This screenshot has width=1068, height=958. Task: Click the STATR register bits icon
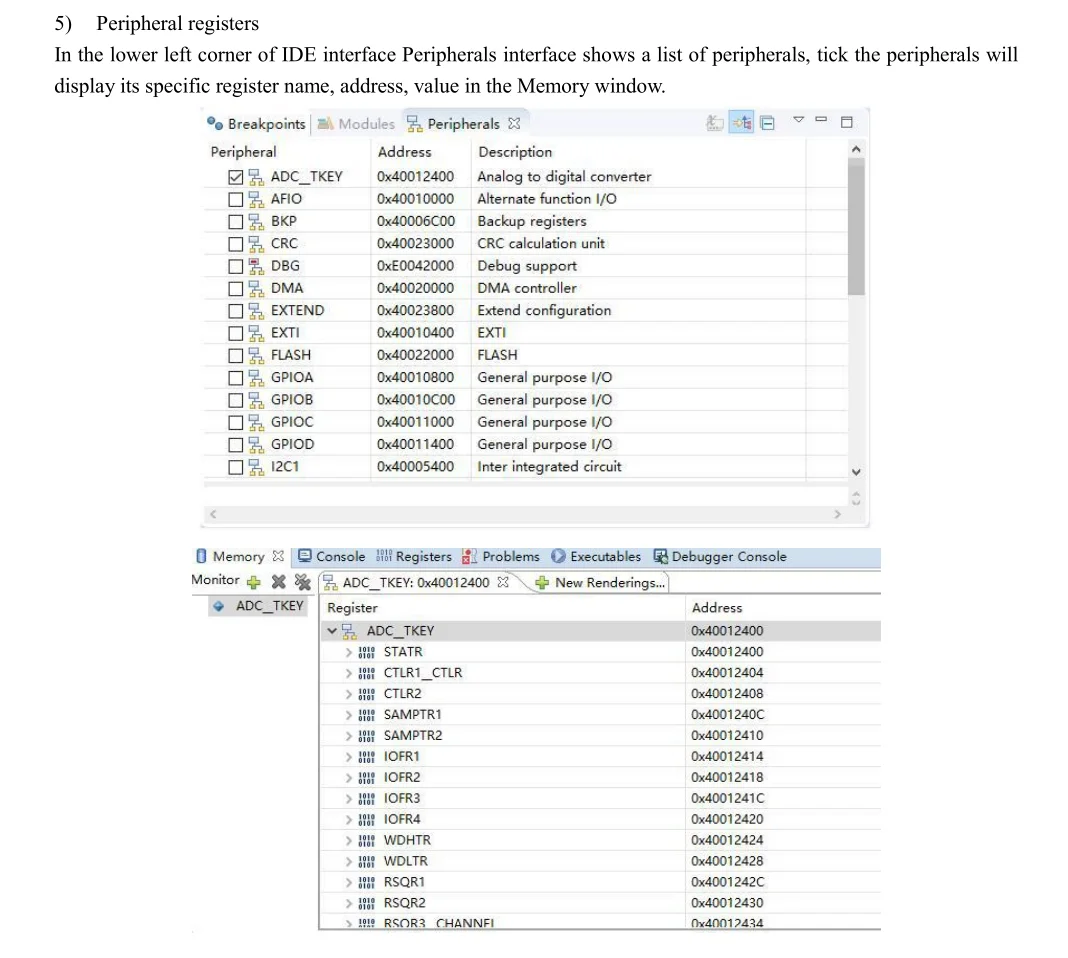pos(366,652)
